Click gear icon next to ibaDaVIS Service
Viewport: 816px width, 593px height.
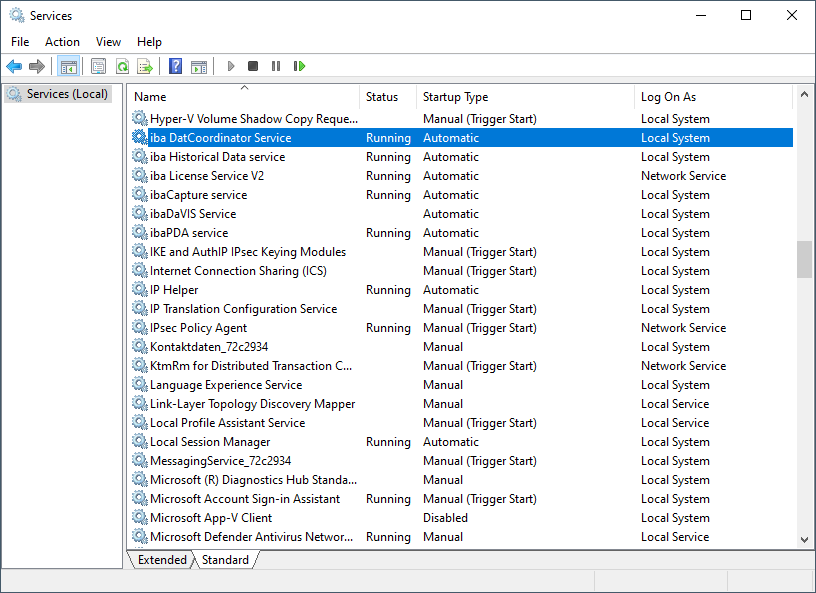[x=139, y=213]
